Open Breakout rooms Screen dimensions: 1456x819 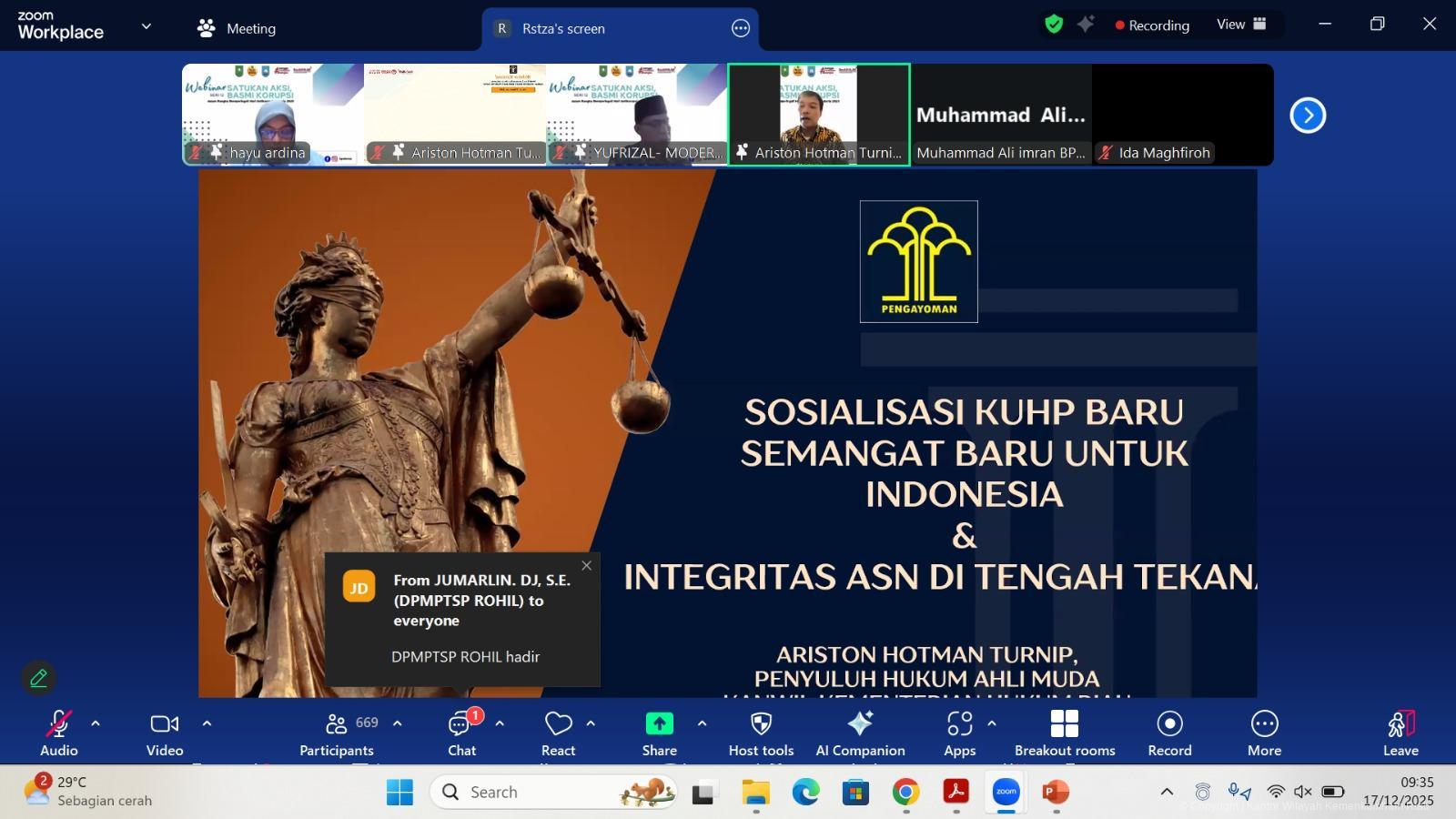1064,733
